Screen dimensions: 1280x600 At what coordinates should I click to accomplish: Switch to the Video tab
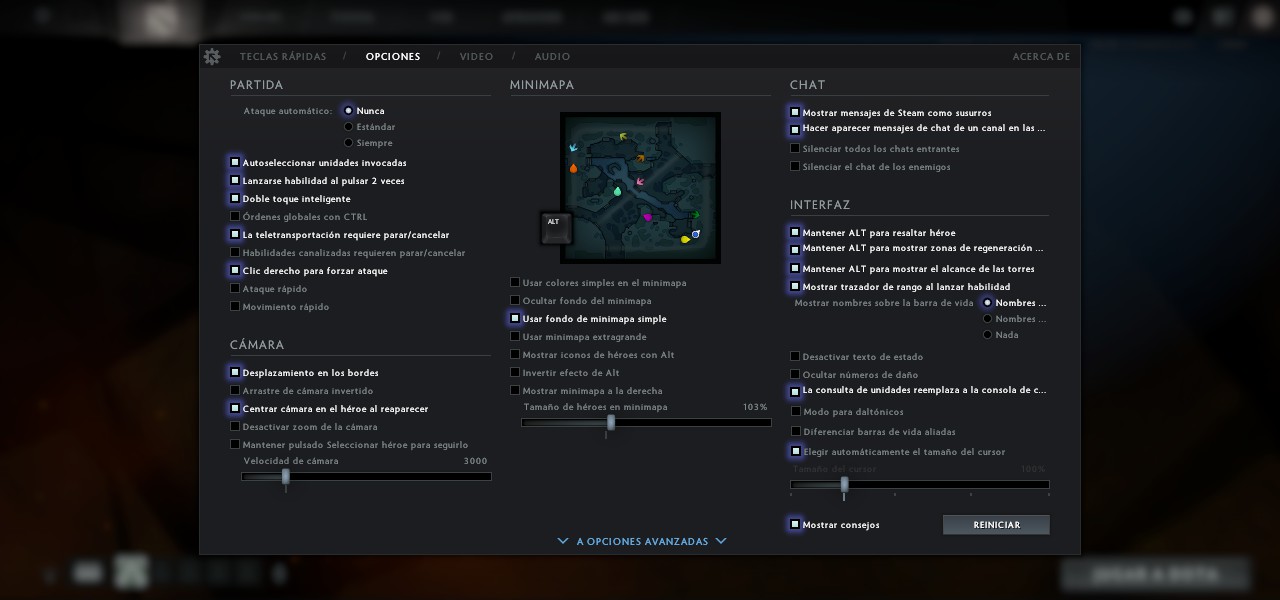click(476, 57)
